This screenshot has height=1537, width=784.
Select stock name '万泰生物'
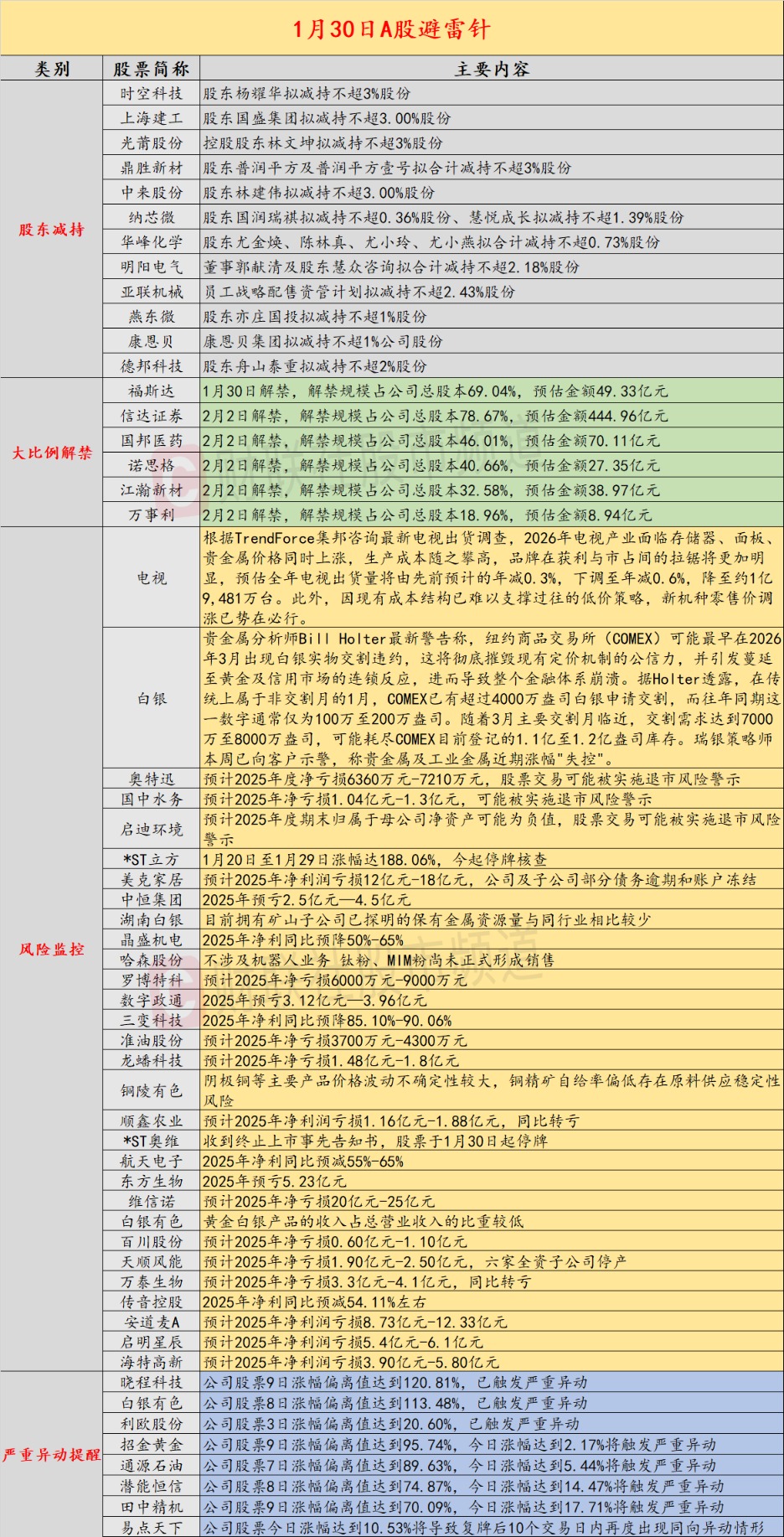[152, 1281]
